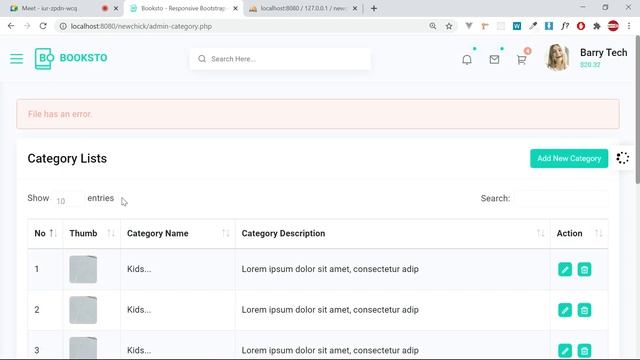The image size is (640, 360).
Task: Open the hamburger sidebar menu
Action: (x=16, y=59)
